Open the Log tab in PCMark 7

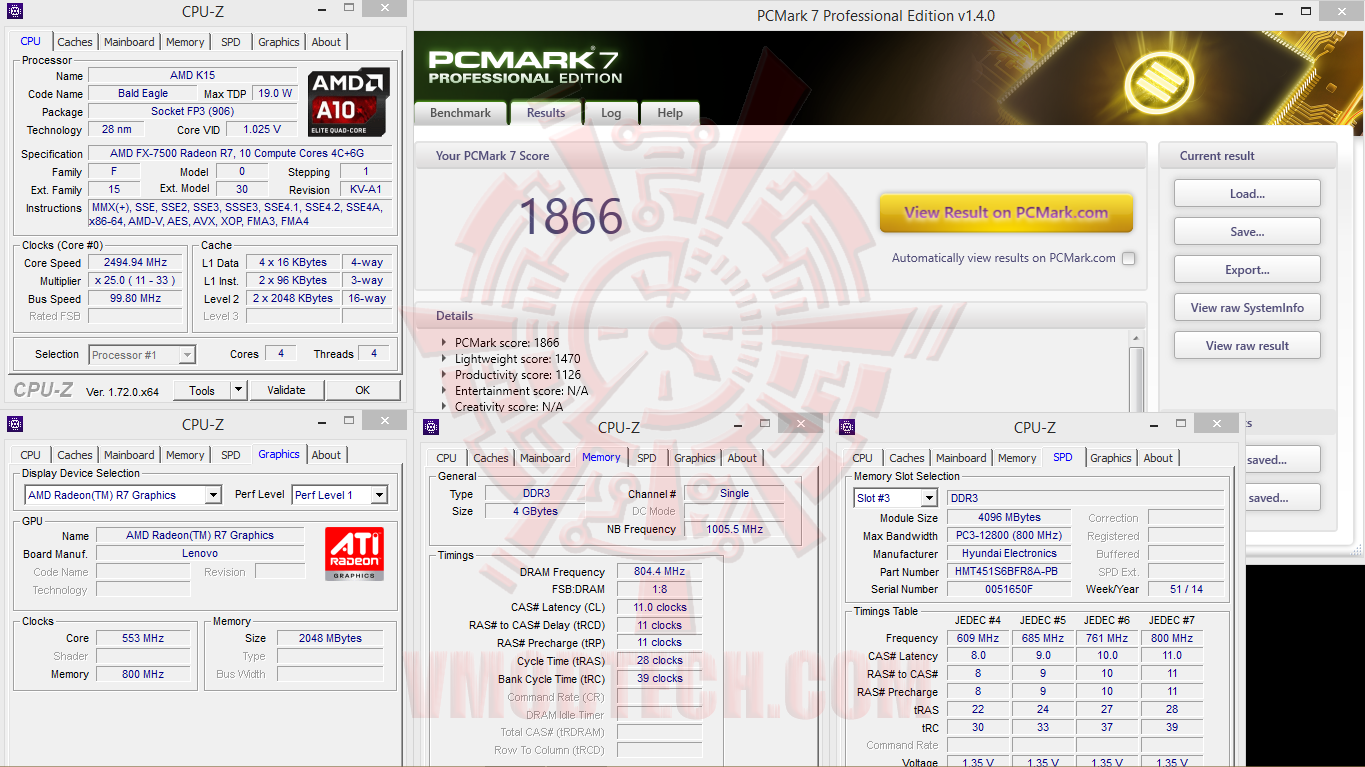coord(610,113)
